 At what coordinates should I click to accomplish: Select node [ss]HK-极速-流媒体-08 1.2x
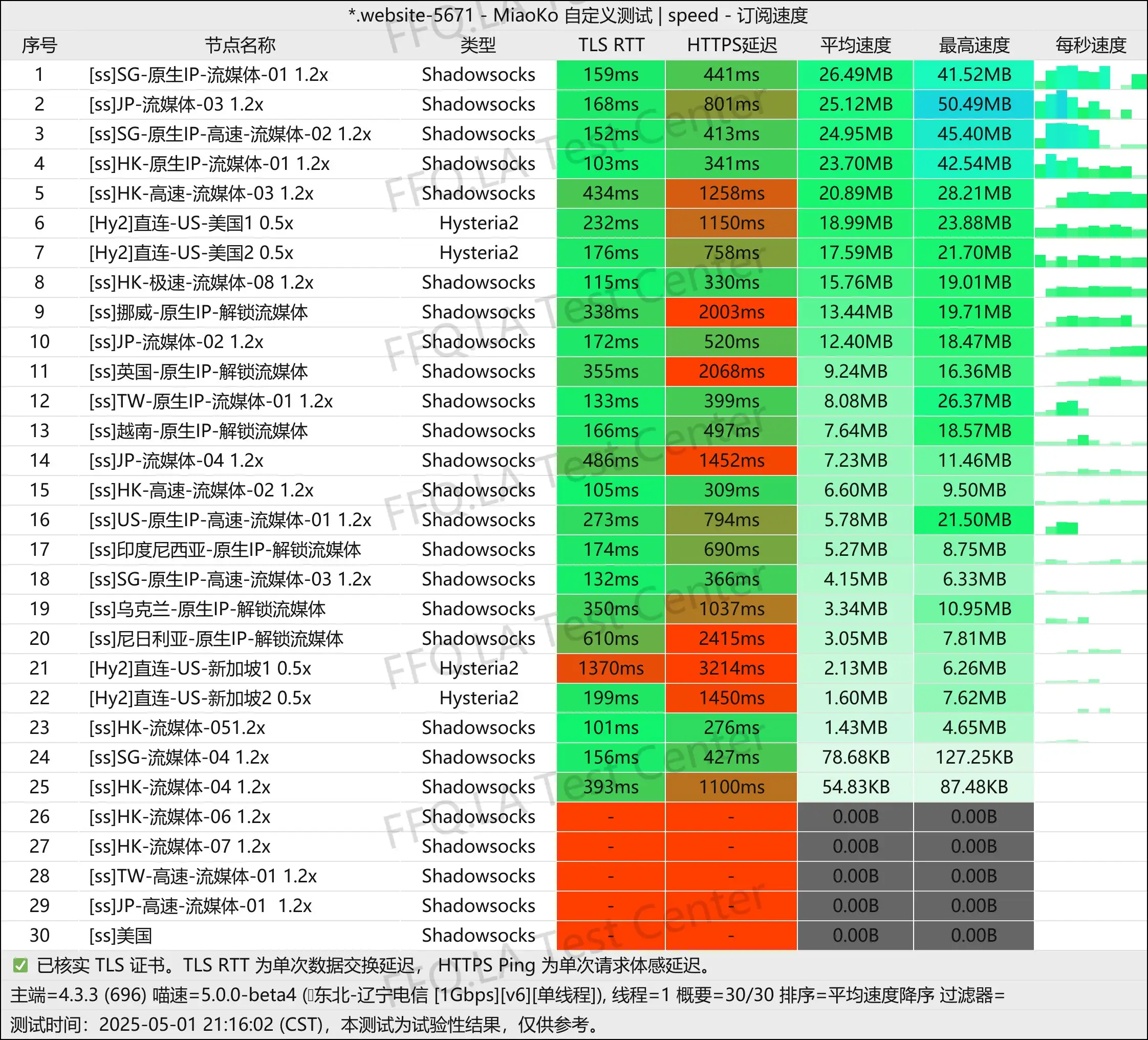tap(201, 282)
